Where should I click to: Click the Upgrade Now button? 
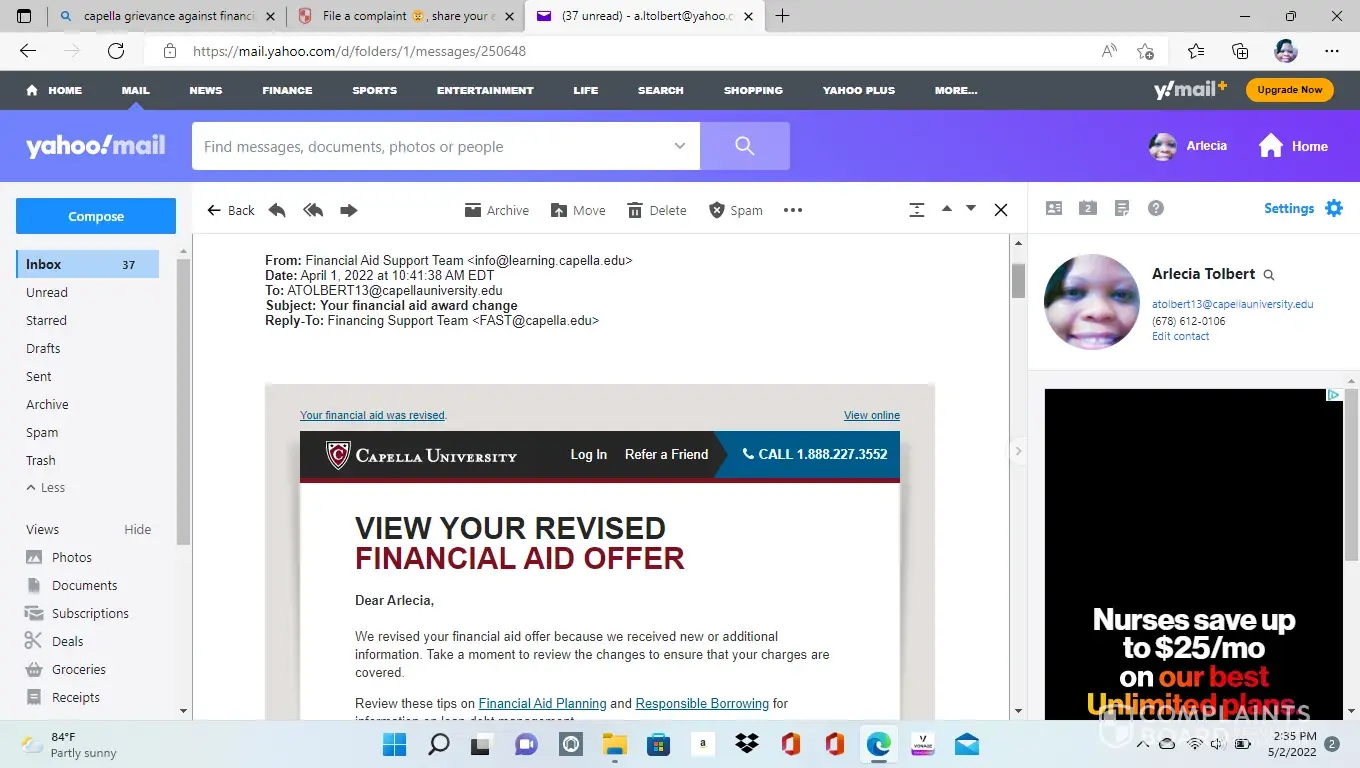pos(1290,90)
